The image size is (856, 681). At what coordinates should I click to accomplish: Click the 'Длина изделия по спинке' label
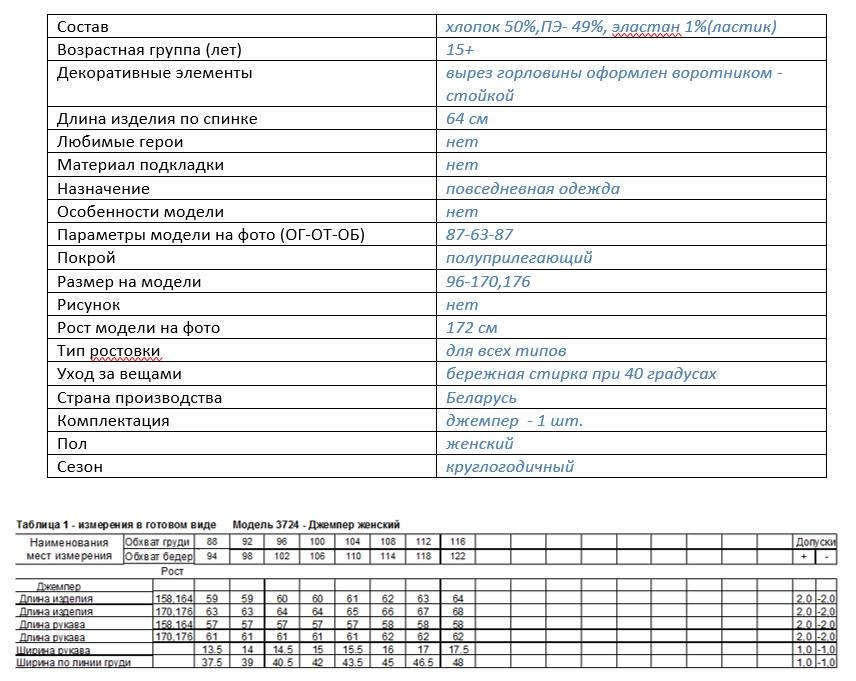[157, 119]
